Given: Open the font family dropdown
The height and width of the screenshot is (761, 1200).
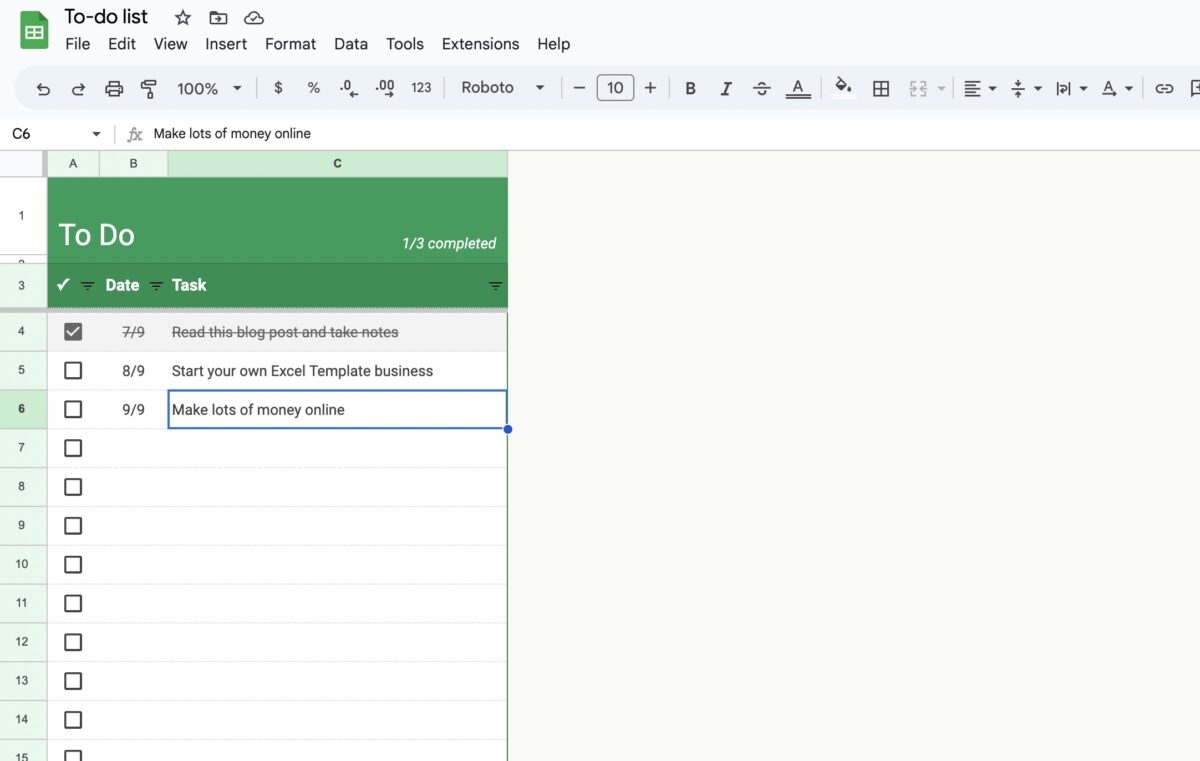Looking at the screenshot, I should (500, 88).
